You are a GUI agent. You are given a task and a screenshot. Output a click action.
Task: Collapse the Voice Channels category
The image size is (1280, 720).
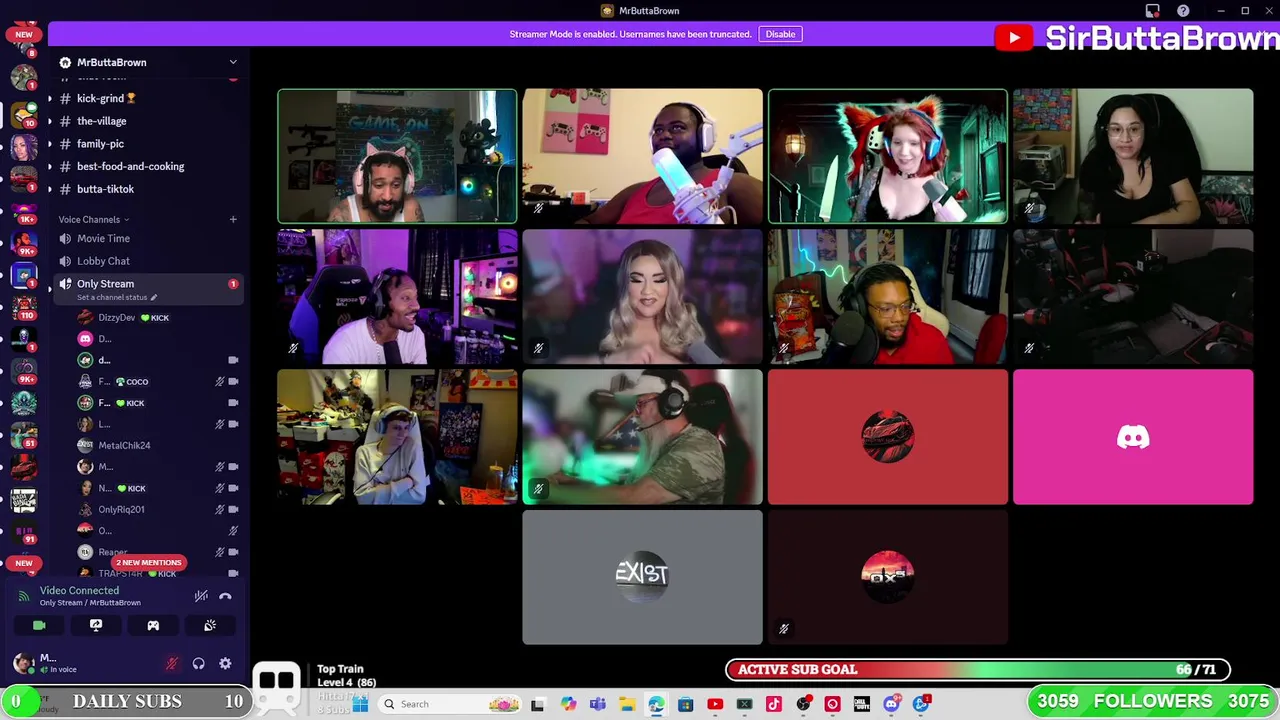pos(93,219)
